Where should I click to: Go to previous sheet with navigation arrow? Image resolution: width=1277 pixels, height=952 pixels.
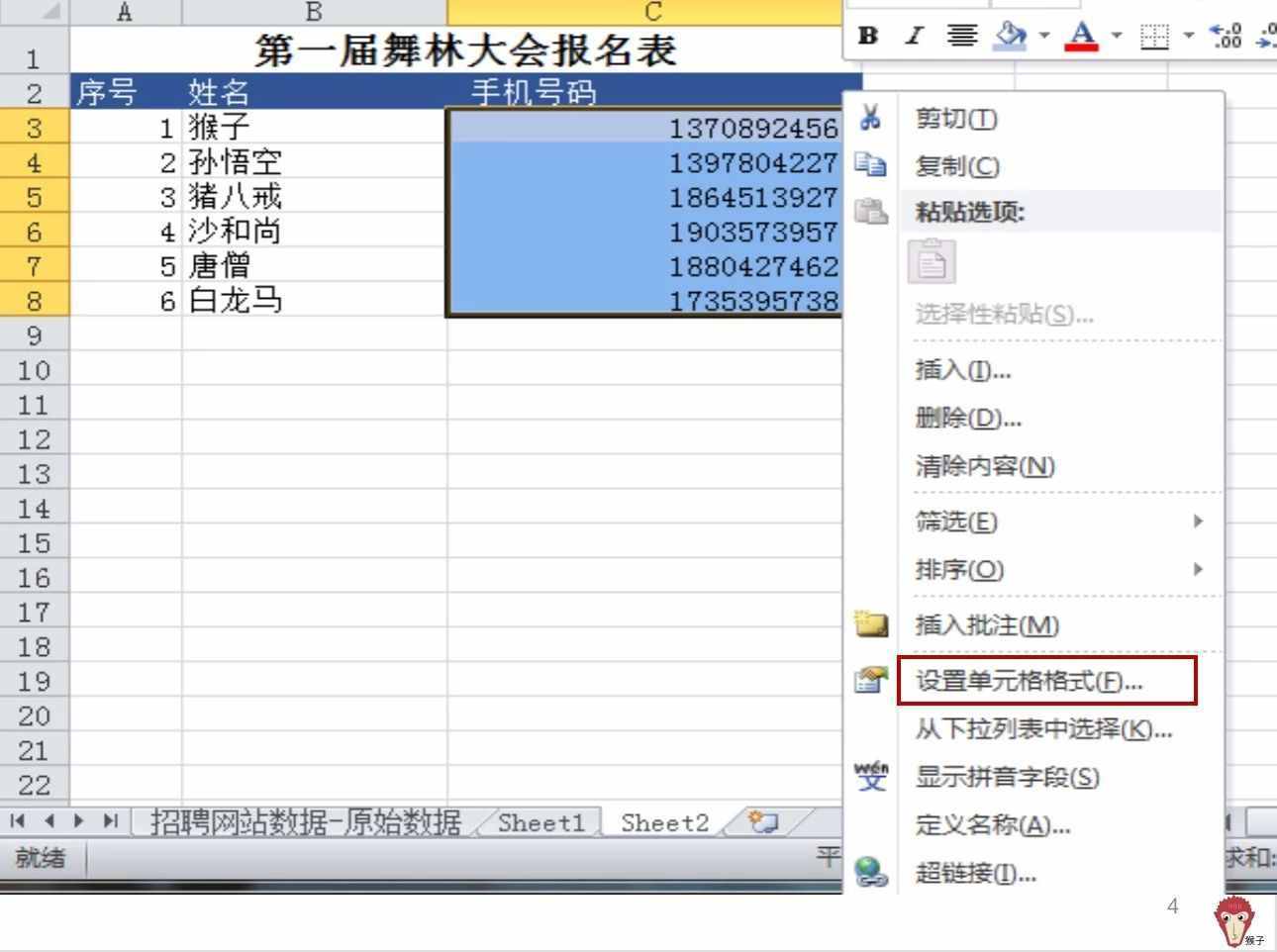(x=49, y=821)
